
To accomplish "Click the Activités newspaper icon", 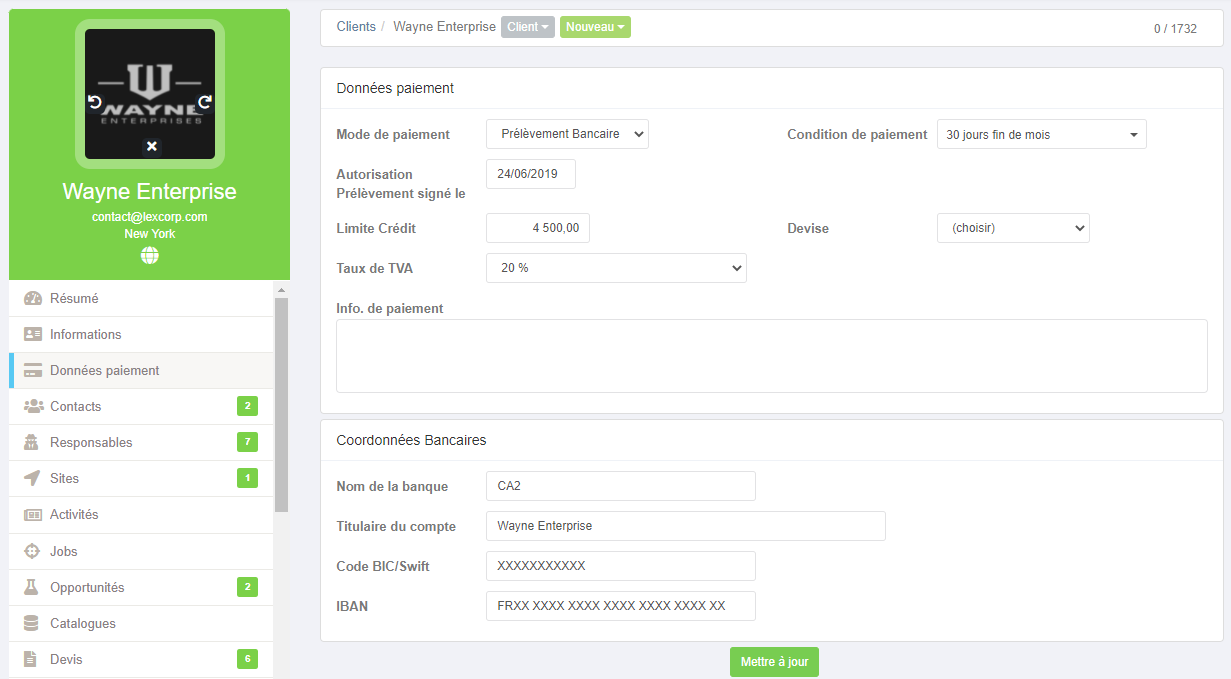I will coord(33,514).
